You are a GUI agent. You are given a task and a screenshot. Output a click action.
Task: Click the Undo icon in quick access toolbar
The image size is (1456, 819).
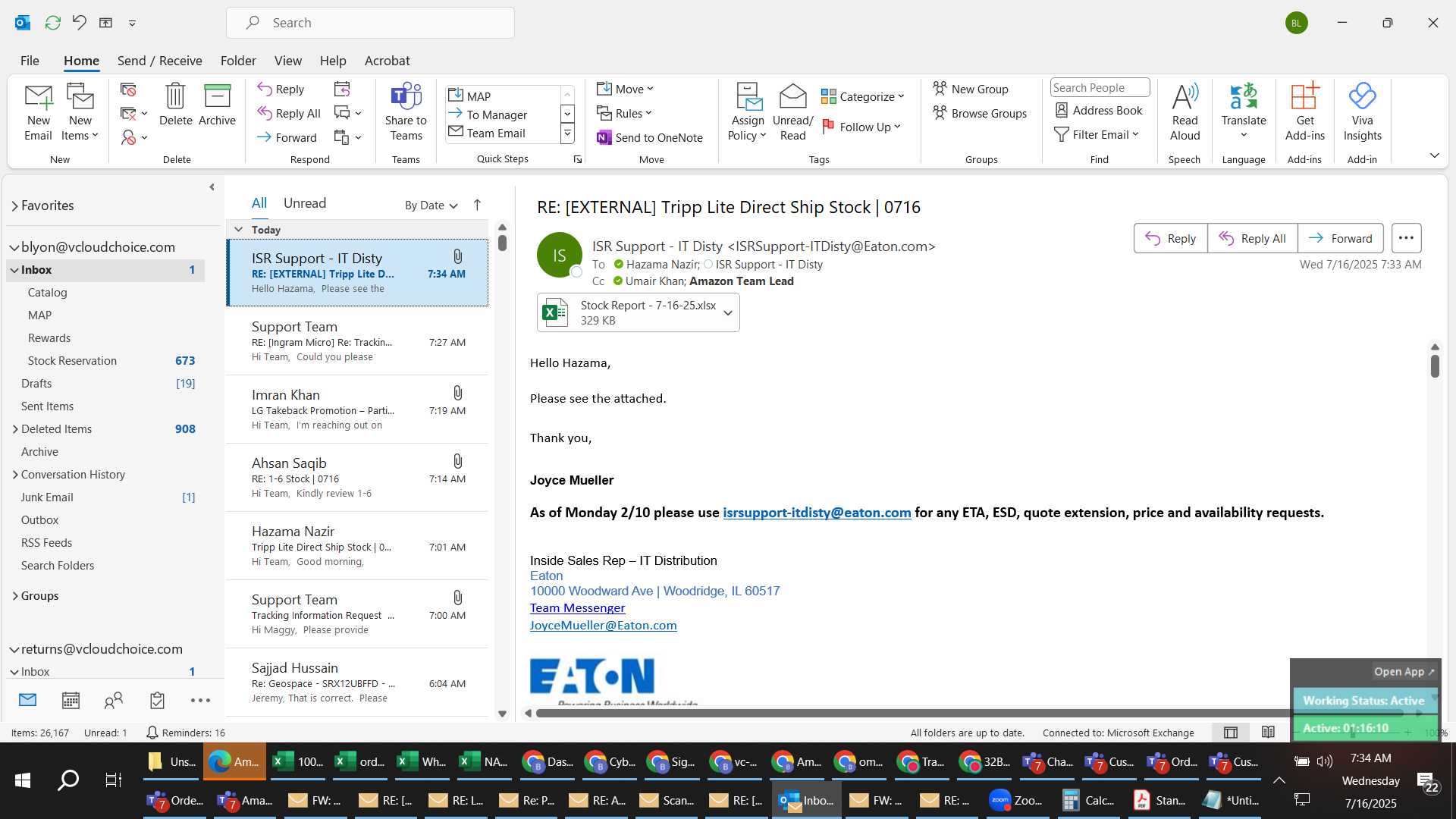[80, 23]
